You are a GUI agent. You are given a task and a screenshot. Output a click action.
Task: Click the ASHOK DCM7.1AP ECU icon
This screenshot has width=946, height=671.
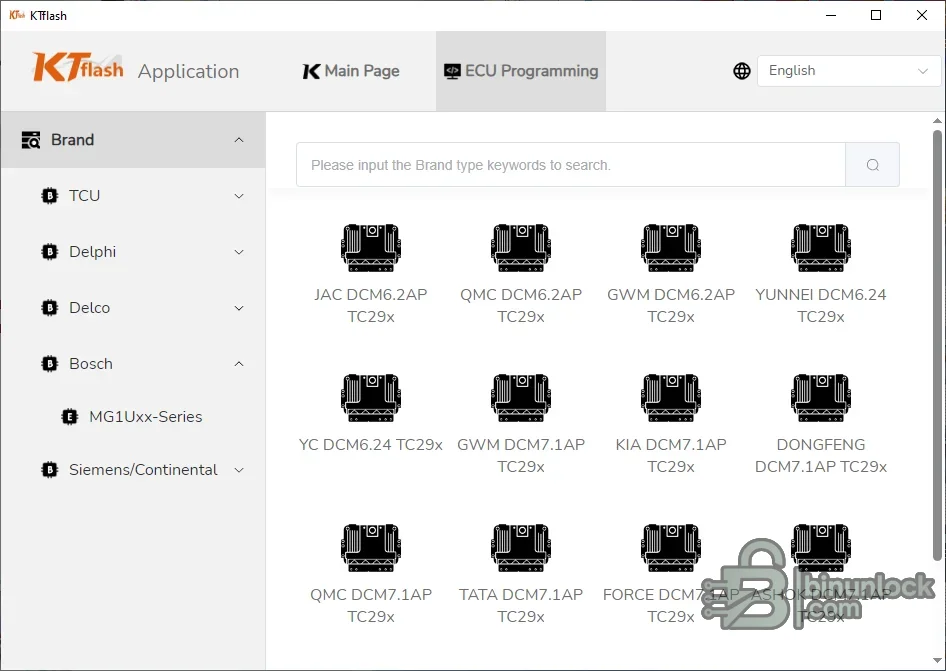click(x=821, y=548)
